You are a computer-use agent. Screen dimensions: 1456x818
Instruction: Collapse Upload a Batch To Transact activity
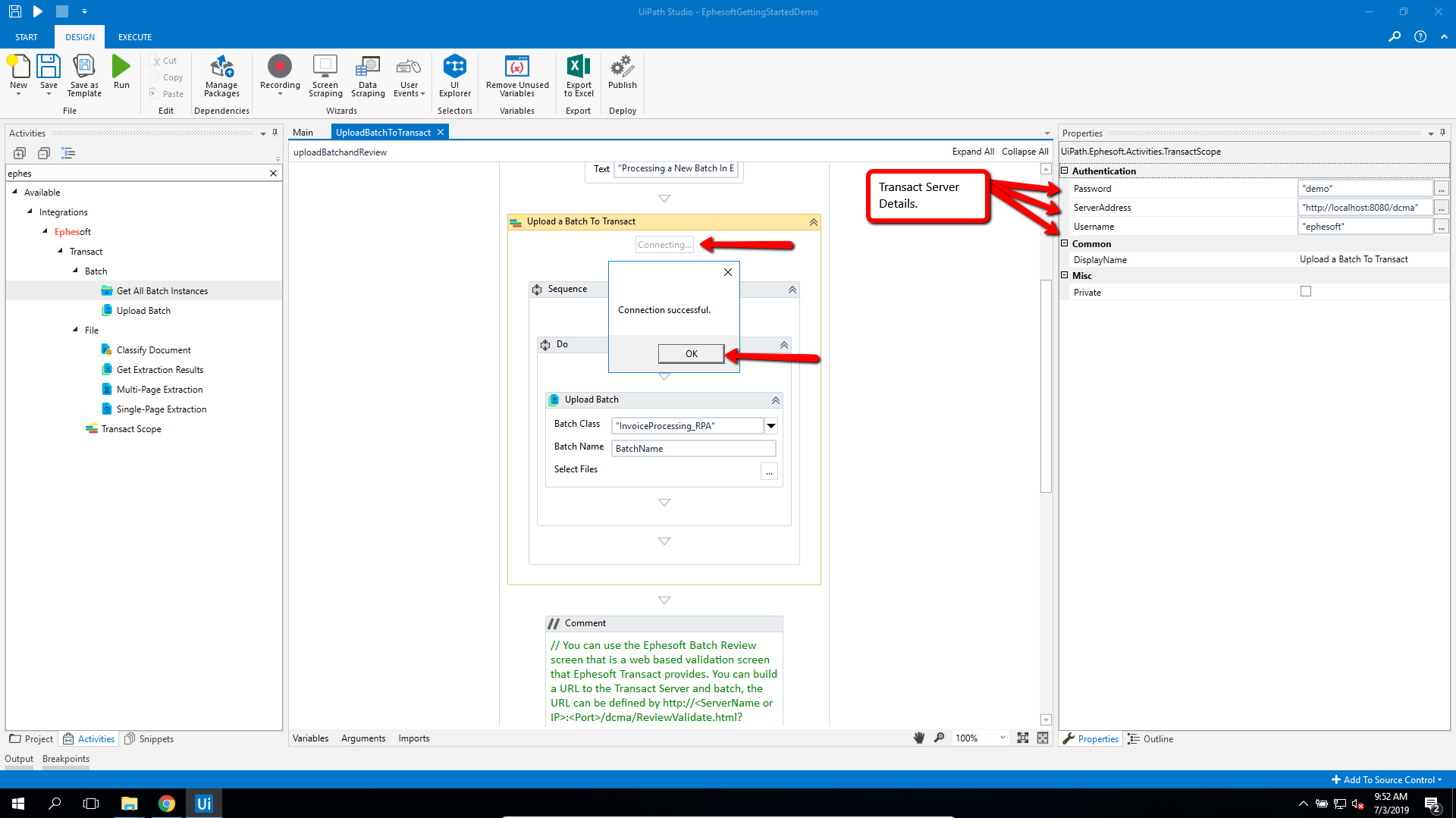(813, 222)
